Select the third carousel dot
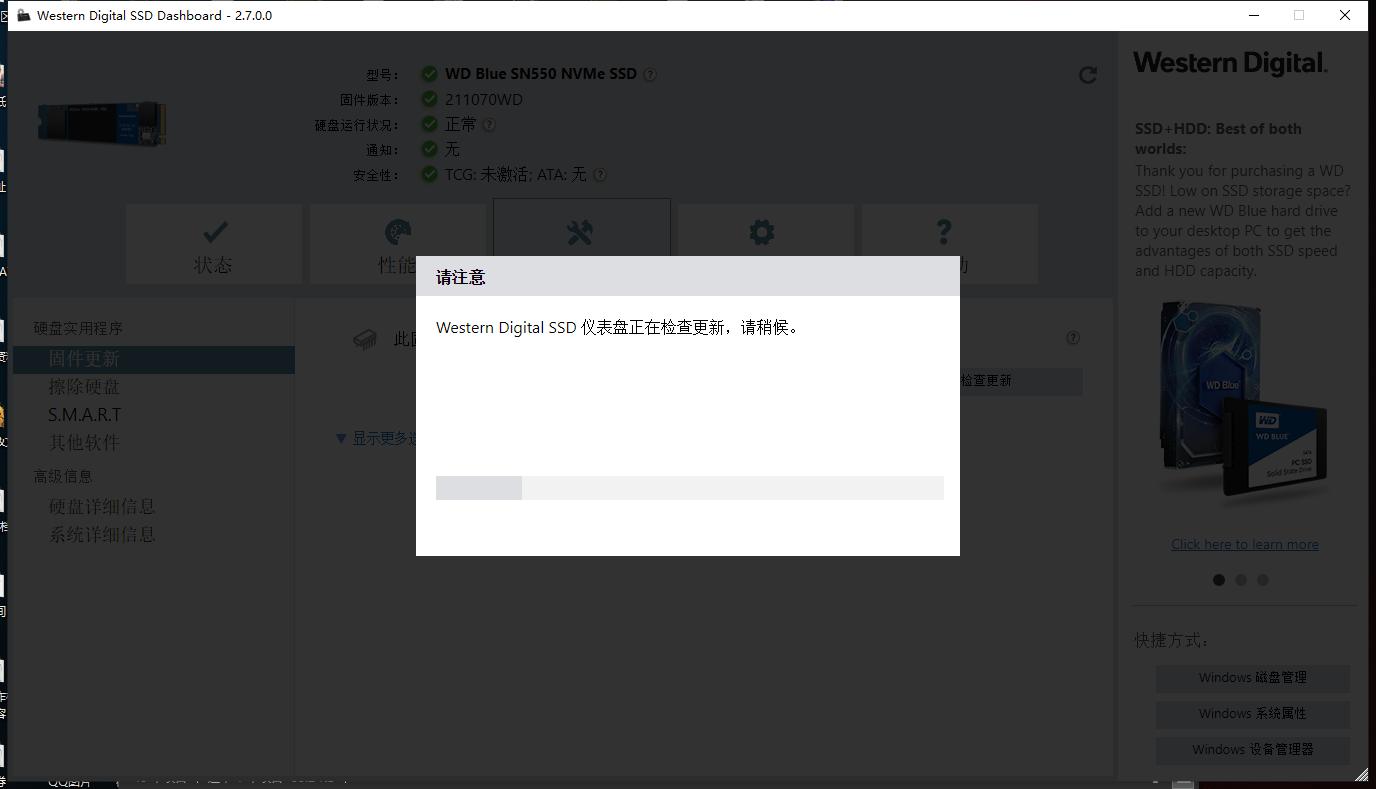This screenshot has width=1376, height=789. pos(1263,579)
